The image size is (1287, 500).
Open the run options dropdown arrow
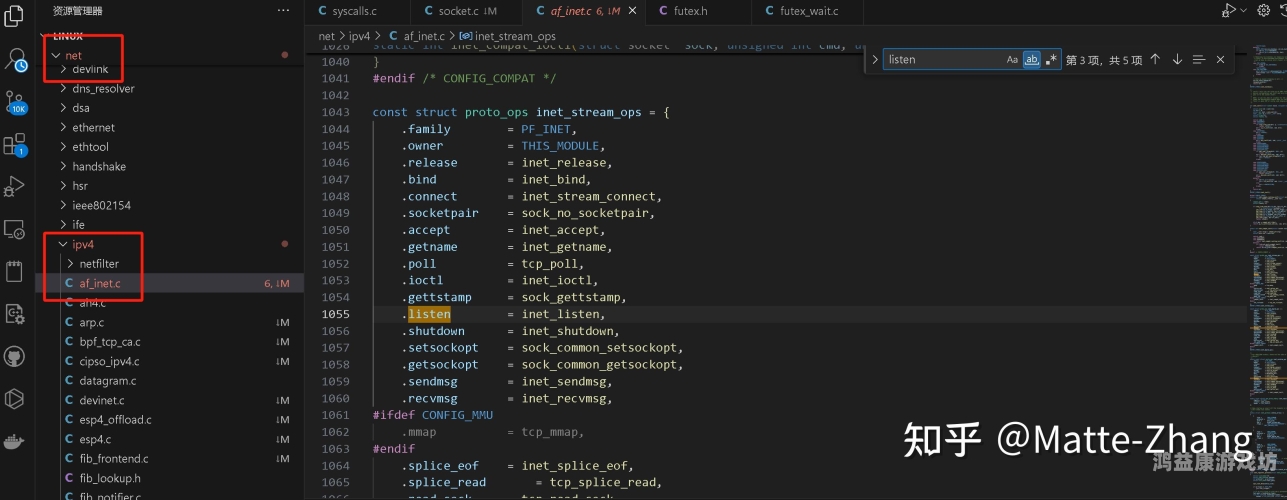[1243, 11]
